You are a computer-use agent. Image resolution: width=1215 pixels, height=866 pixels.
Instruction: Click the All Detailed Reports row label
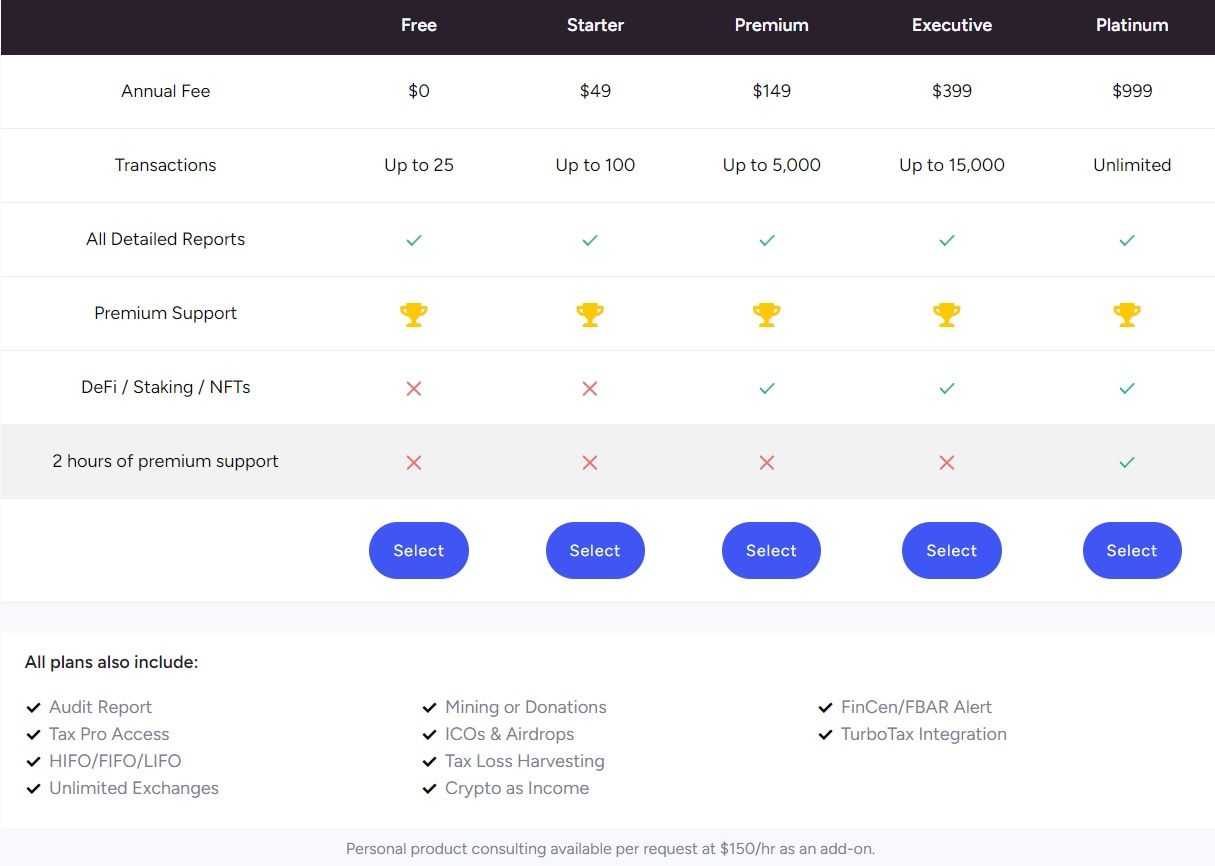pos(165,239)
